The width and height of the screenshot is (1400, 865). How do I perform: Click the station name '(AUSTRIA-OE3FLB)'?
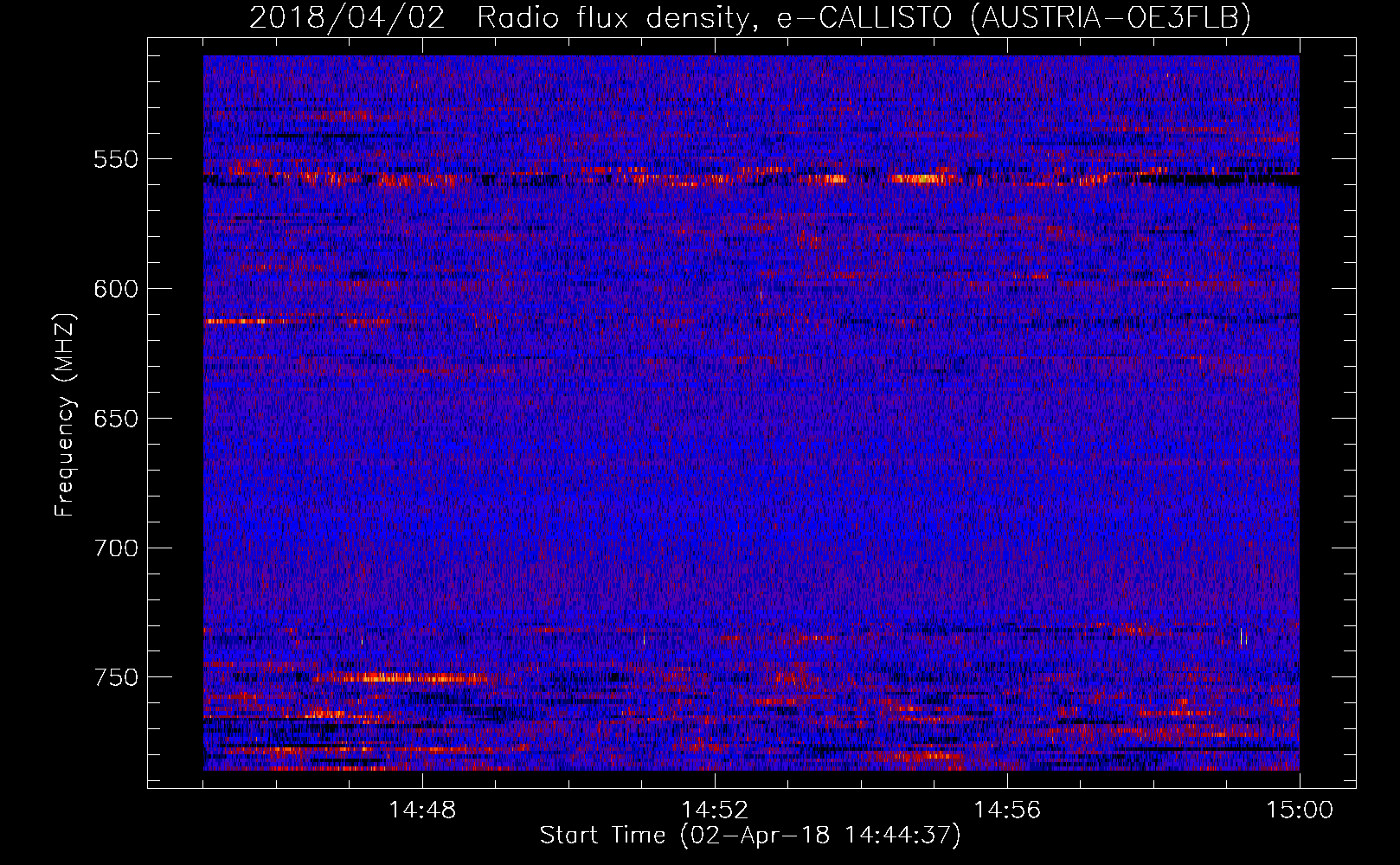click(1111, 17)
